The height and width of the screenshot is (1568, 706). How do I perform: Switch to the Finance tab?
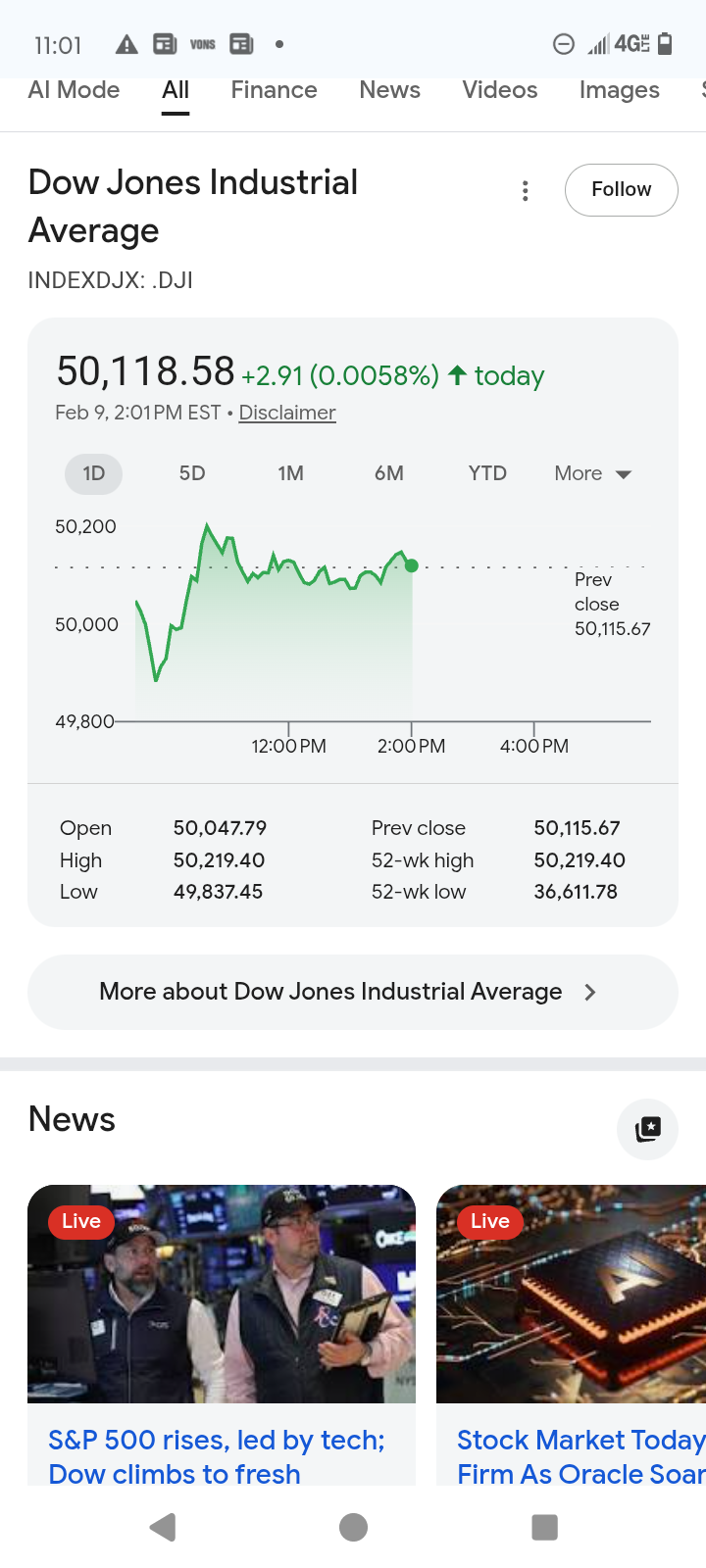(x=274, y=90)
